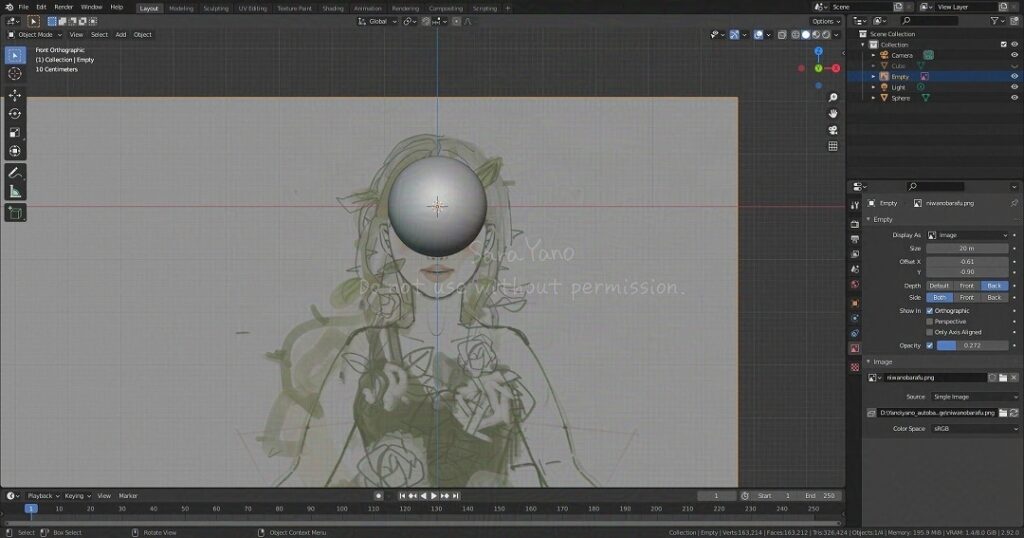This screenshot has width=1024, height=538.
Task: Open the Object Mode dropdown
Action: point(35,35)
